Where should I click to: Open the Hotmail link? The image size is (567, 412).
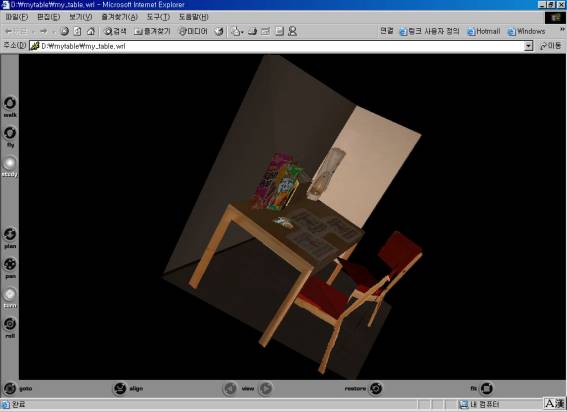[x=483, y=31]
